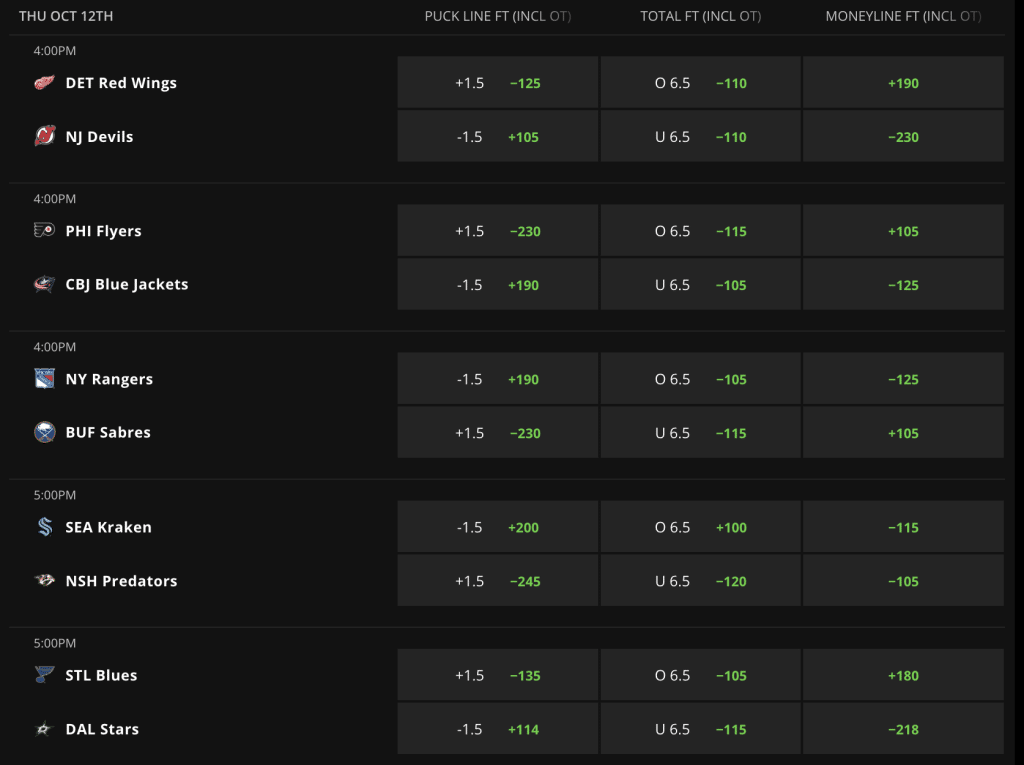This screenshot has height=765, width=1024.
Task: Click the Columbus Blue Jackets logo
Action: point(44,284)
